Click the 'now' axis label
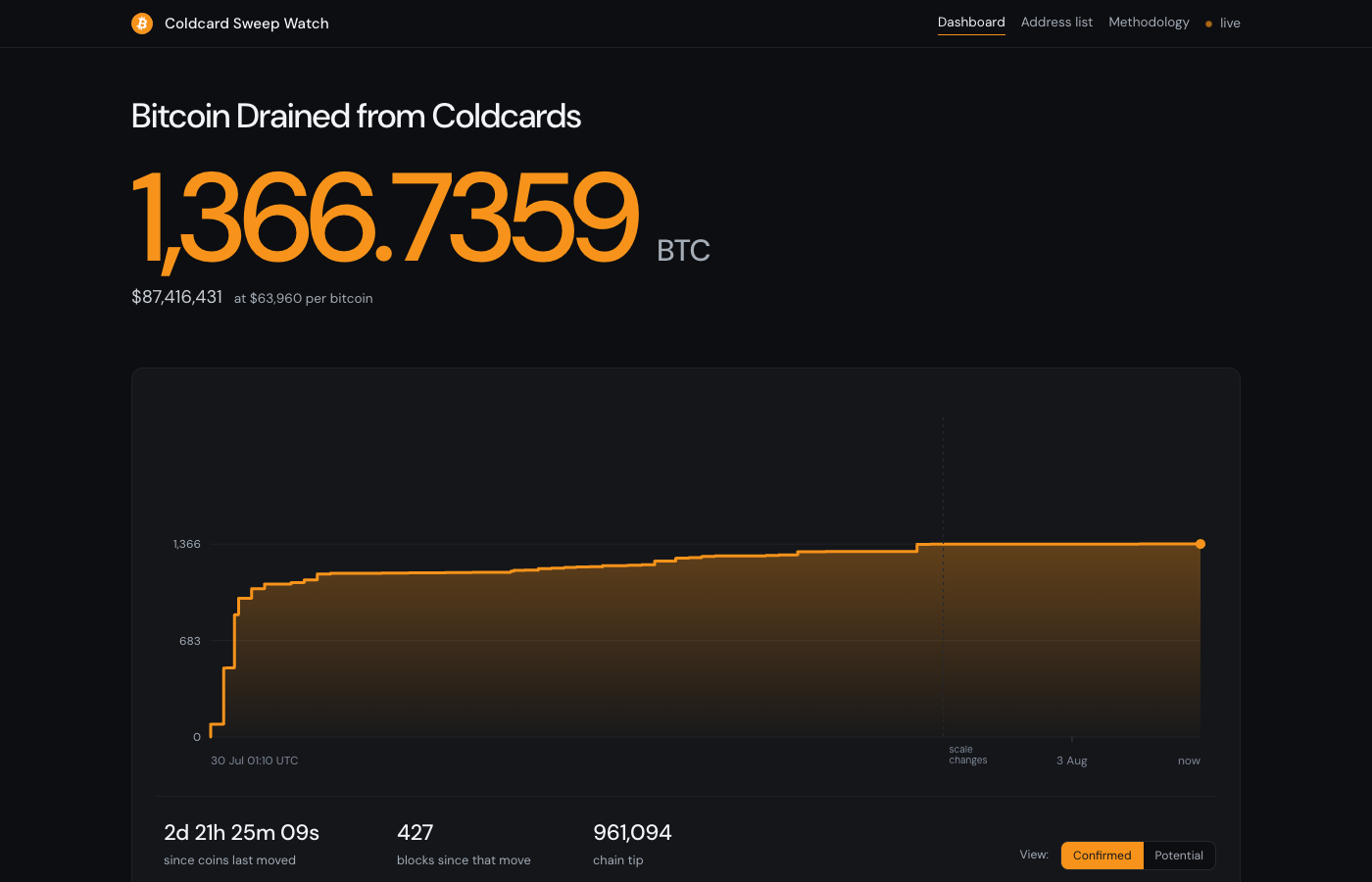1372x882 pixels. pyautogui.click(x=1189, y=760)
